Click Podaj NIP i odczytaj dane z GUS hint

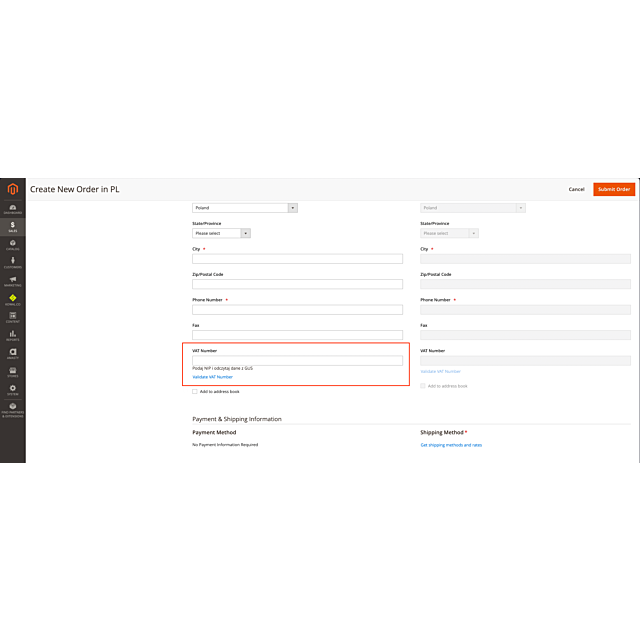click(222, 368)
